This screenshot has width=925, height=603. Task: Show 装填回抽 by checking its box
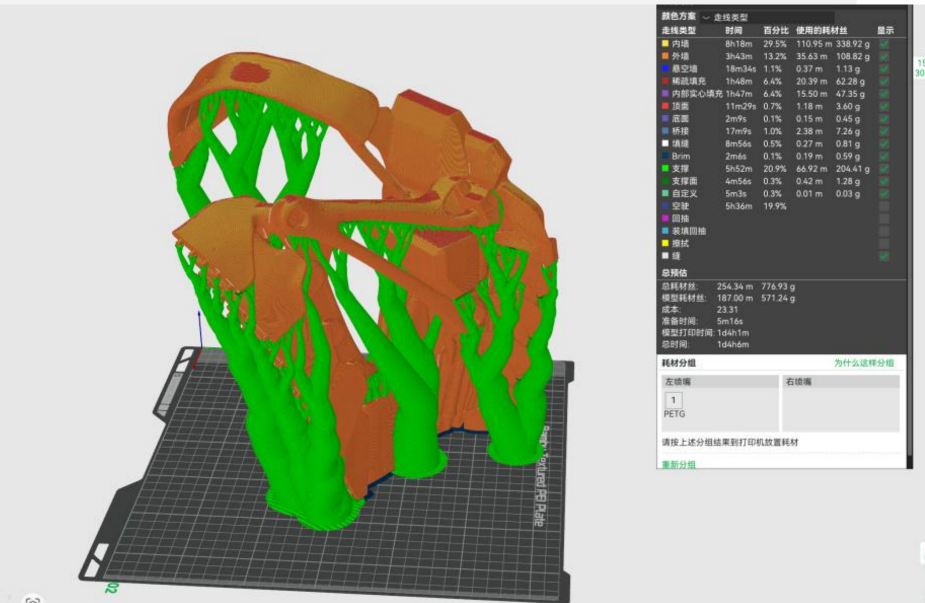point(884,231)
